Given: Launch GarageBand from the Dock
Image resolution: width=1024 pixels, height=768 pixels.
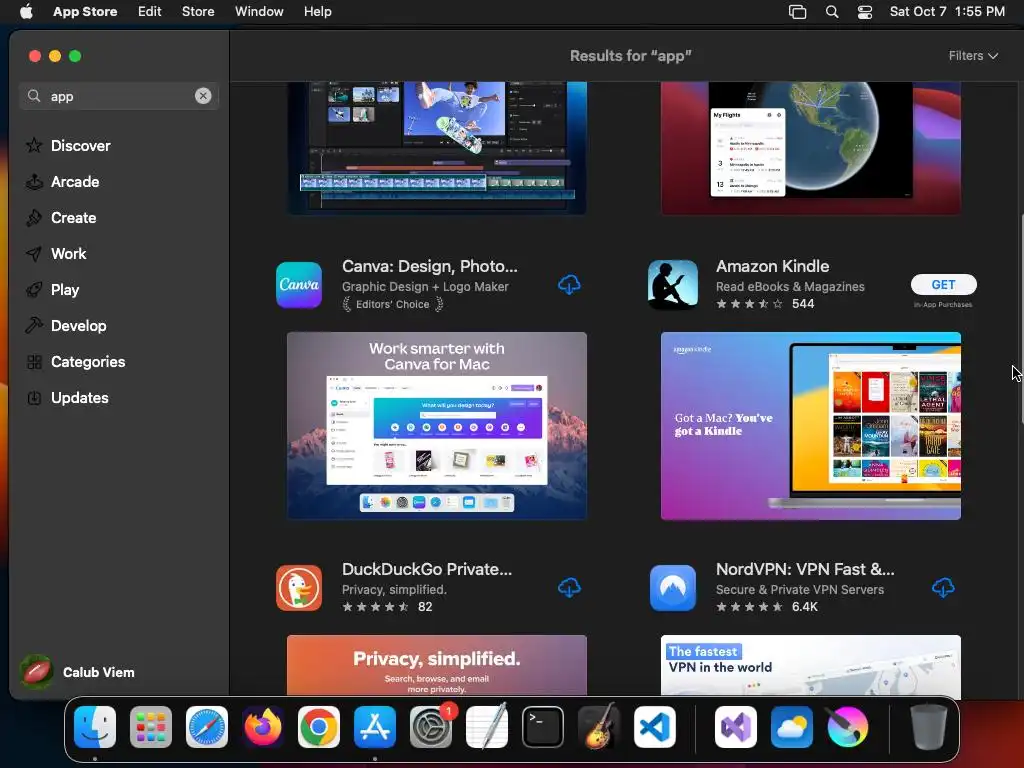Looking at the screenshot, I should pos(598,727).
